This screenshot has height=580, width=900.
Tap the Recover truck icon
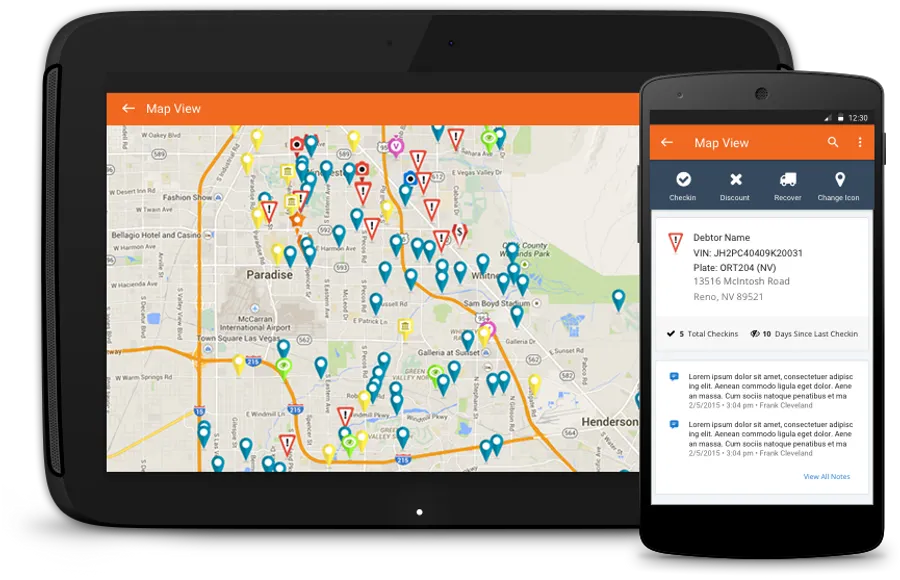pos(788,180)
